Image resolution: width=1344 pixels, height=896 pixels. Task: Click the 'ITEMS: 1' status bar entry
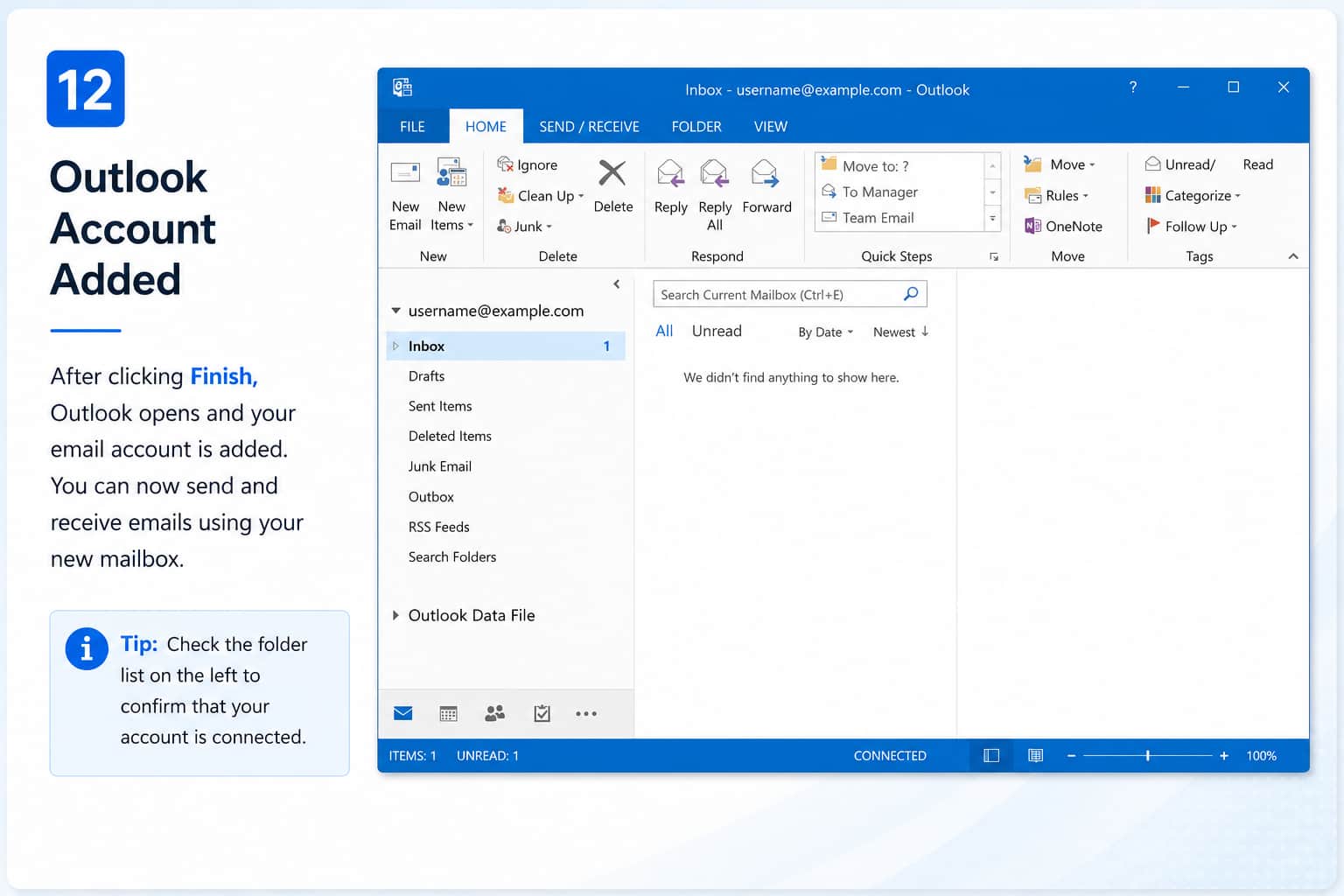[412, 756]
